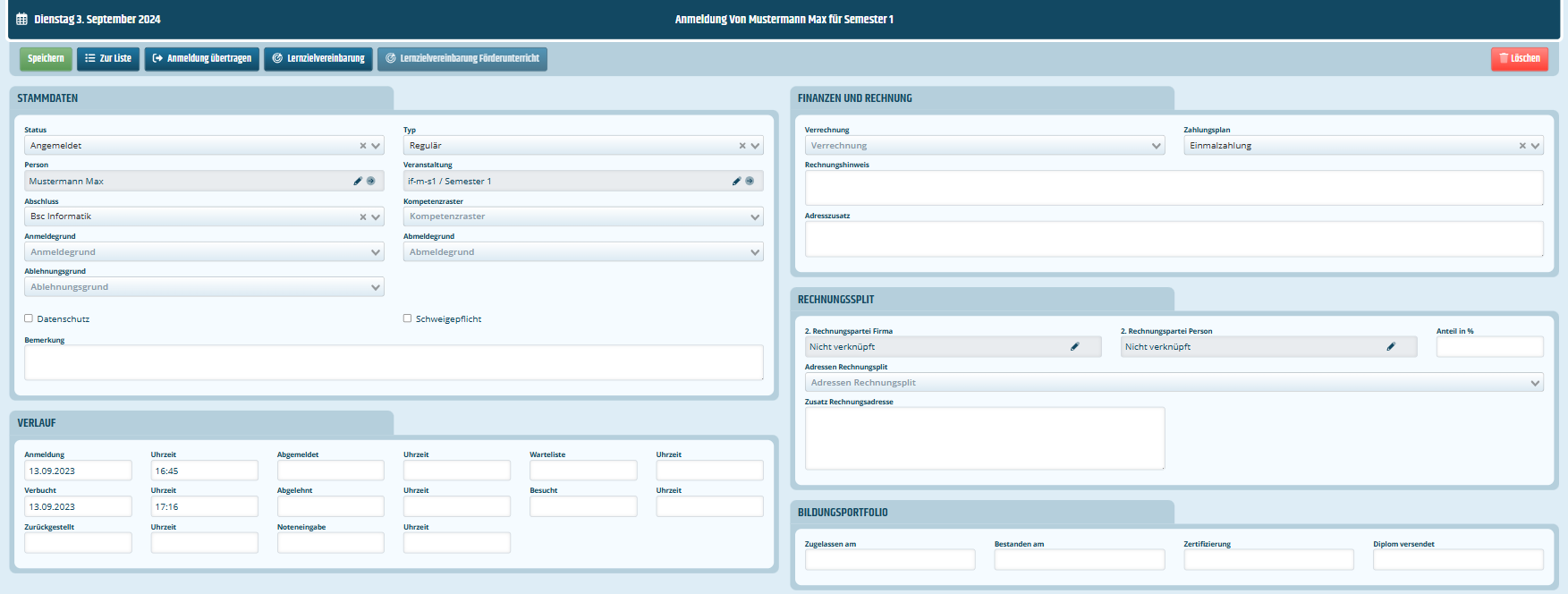The width and height of the screenshot is (1568, 594).
Task: Click the title 'Anmeldung Von Mustermann Max für Semester 1'
Action: [x=784, y=19]
